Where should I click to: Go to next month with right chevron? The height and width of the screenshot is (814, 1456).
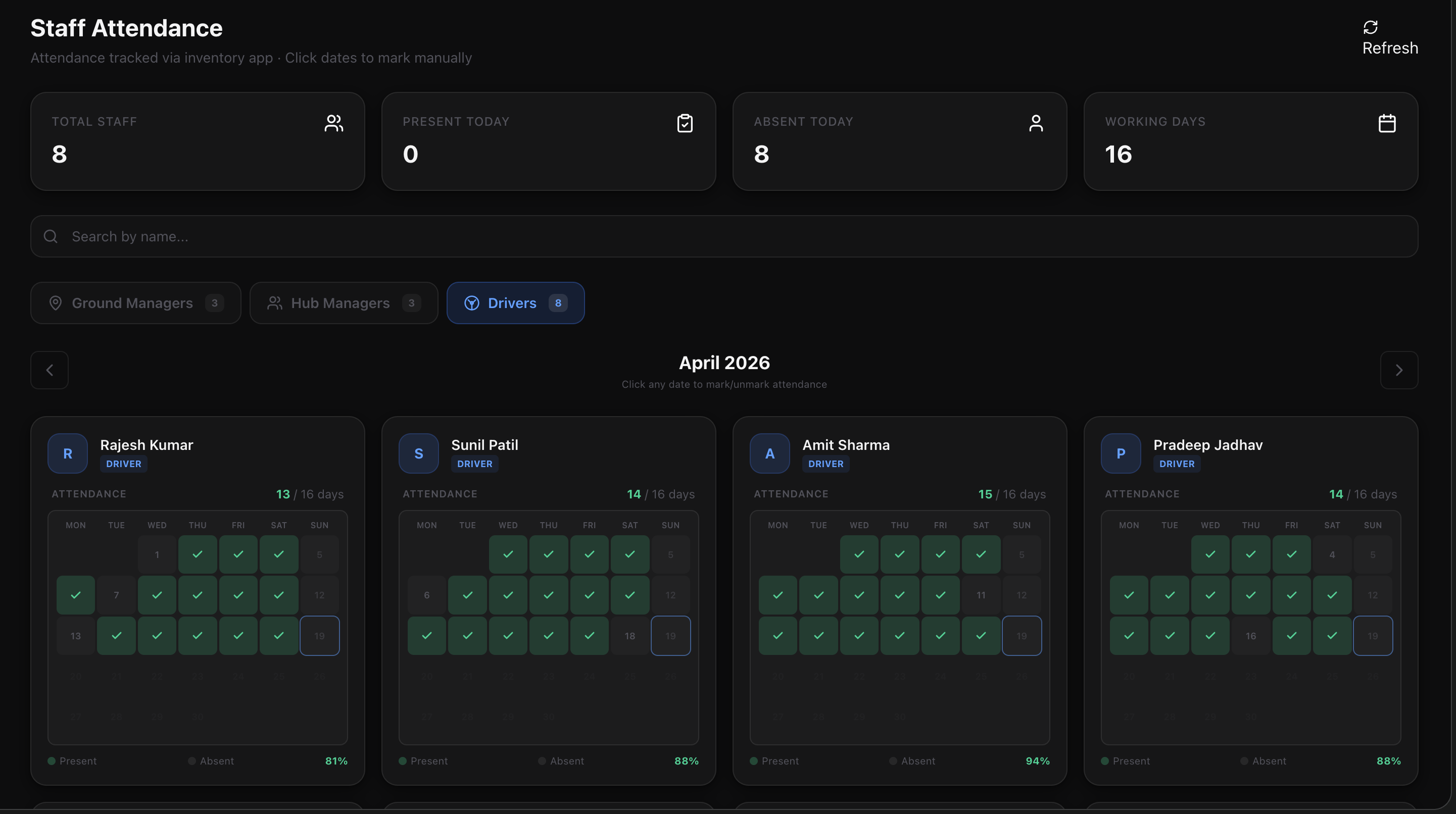click(x=1399, y=370)
